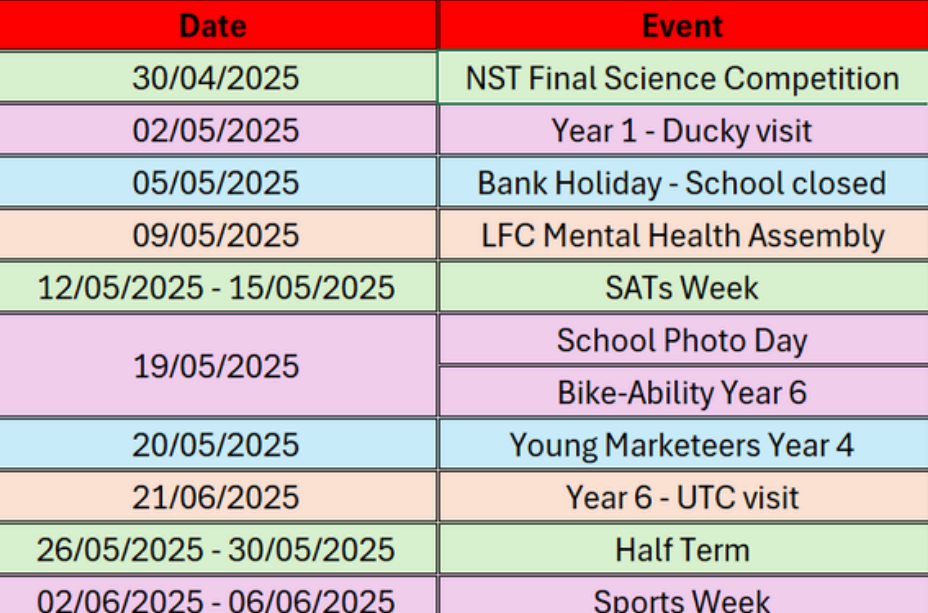
Task: Select the Bike-Ability Year 6 cell
Action: pyautogui.click(x=684, y=392)
